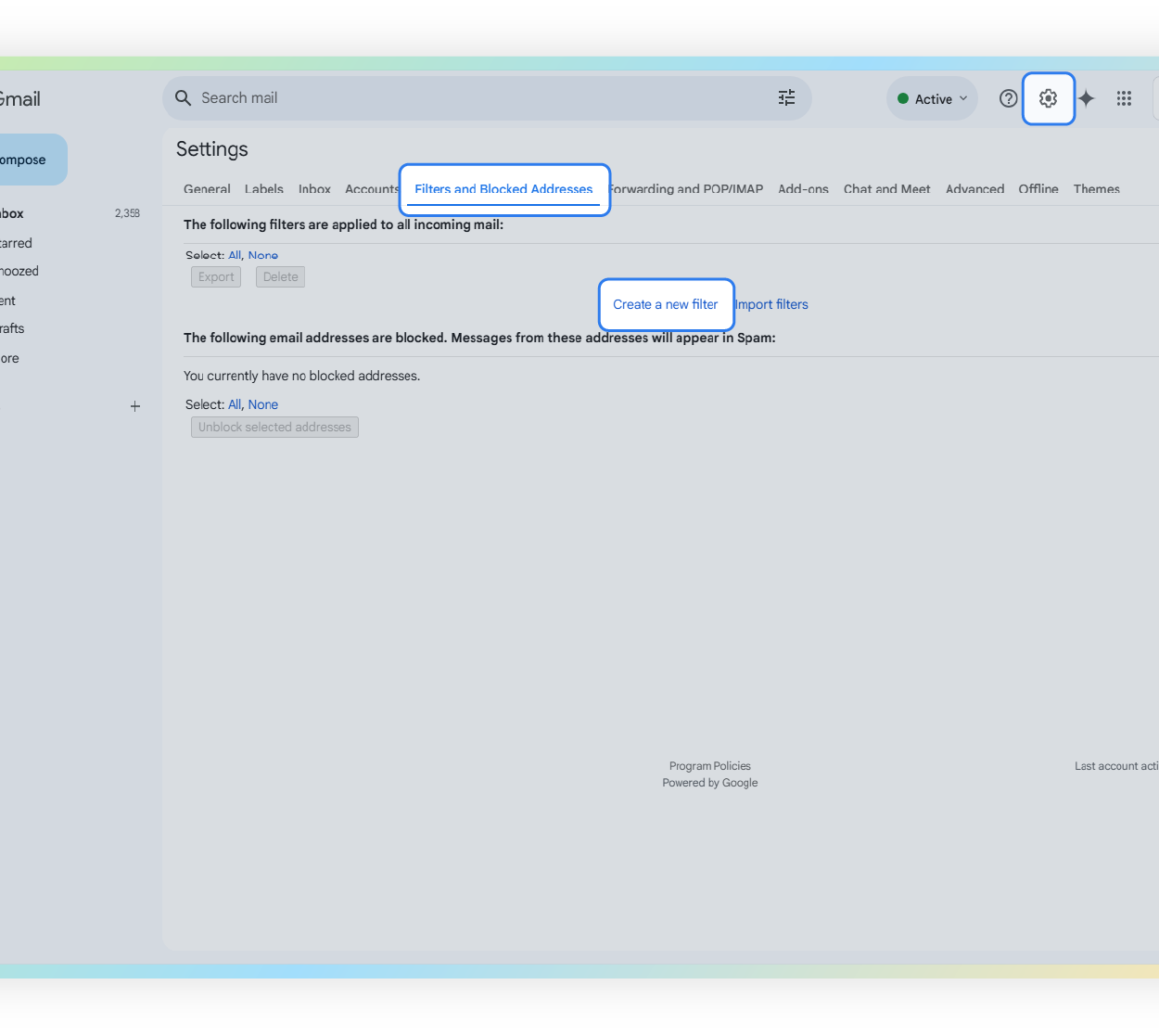This screenshot has height=1036, width=1159.
Task: Open the Active status dropdown
Action: point(931,98)
